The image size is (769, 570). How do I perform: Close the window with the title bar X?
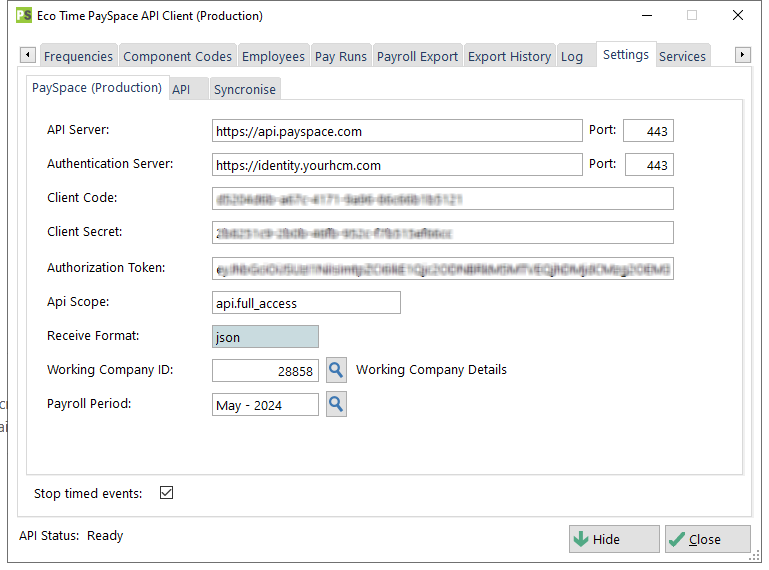click(738, 16)
